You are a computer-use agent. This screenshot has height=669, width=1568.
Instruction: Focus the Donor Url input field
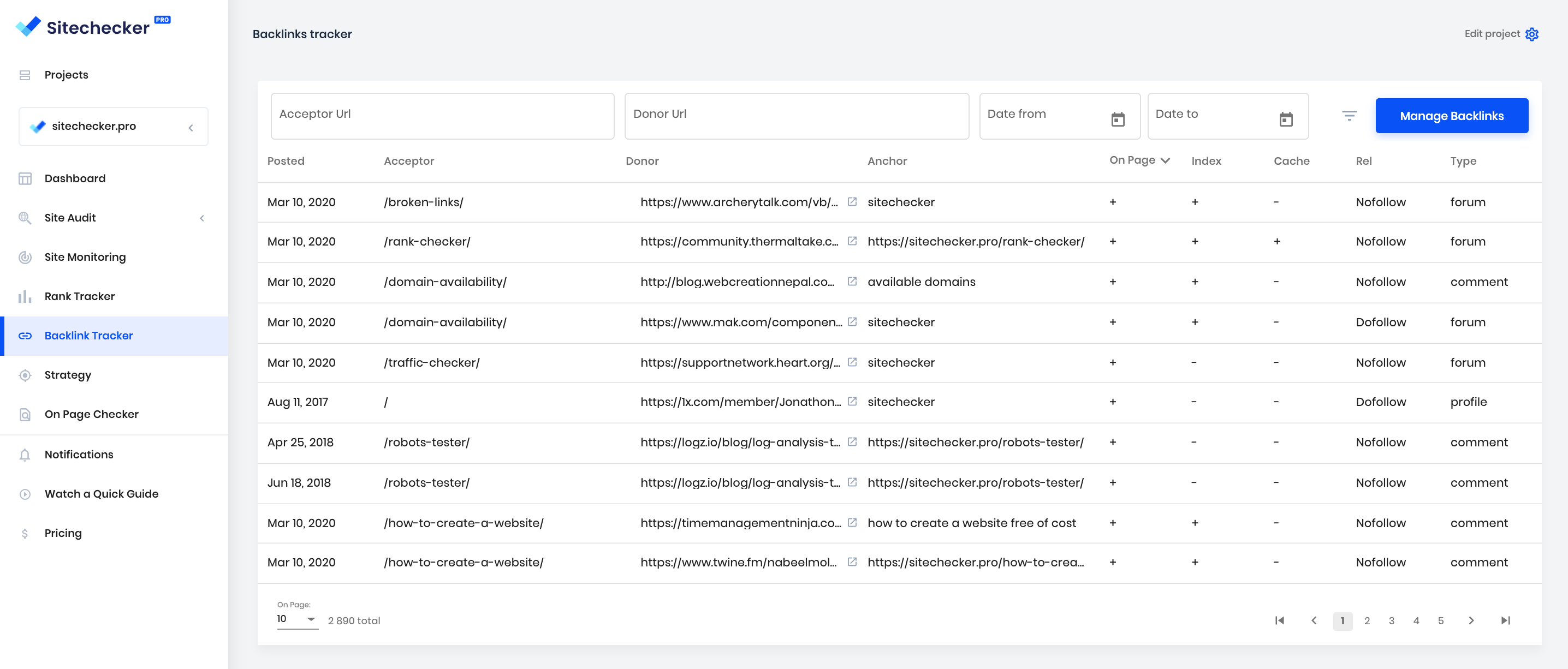797,116
